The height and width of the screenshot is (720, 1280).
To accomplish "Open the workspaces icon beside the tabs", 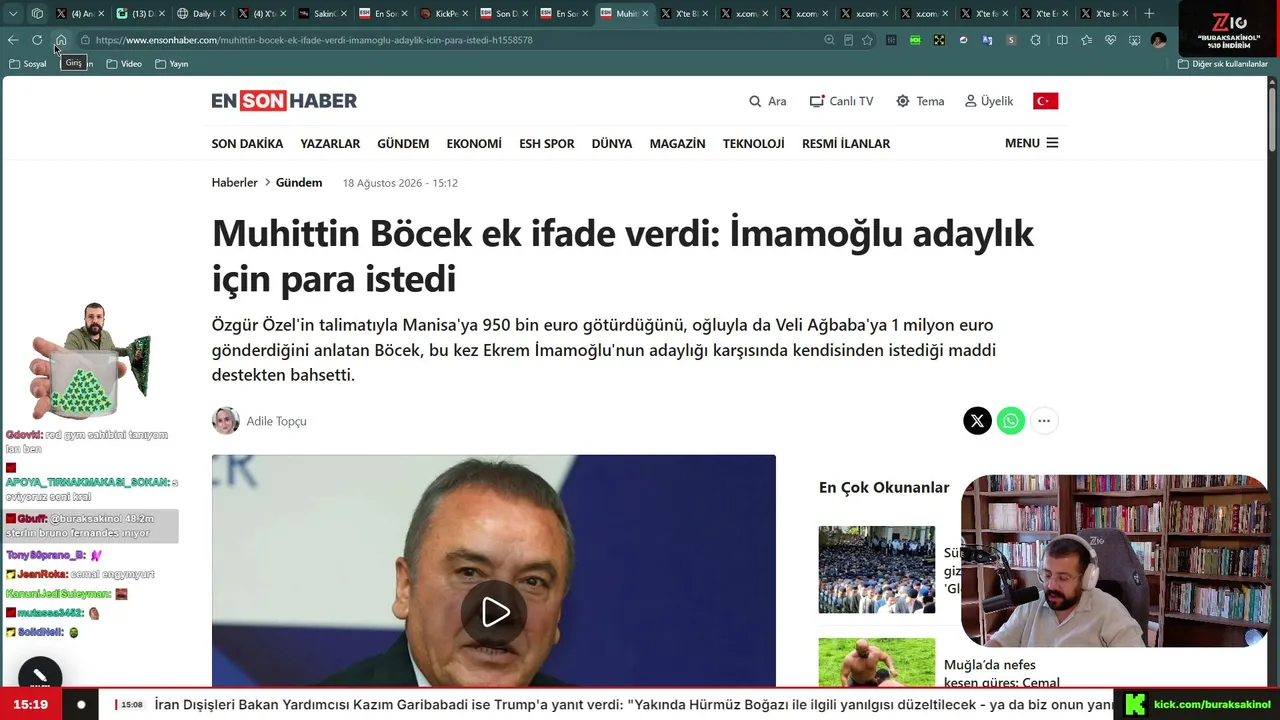I will coord(37,14).
